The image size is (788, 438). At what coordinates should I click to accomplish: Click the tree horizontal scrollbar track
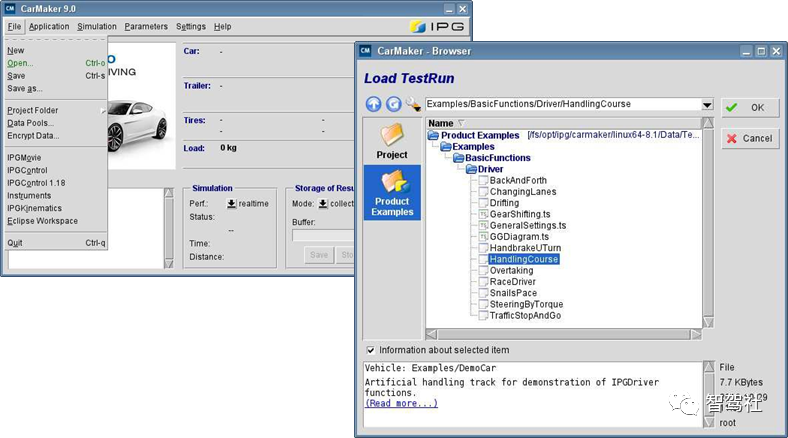coord(563,335)
